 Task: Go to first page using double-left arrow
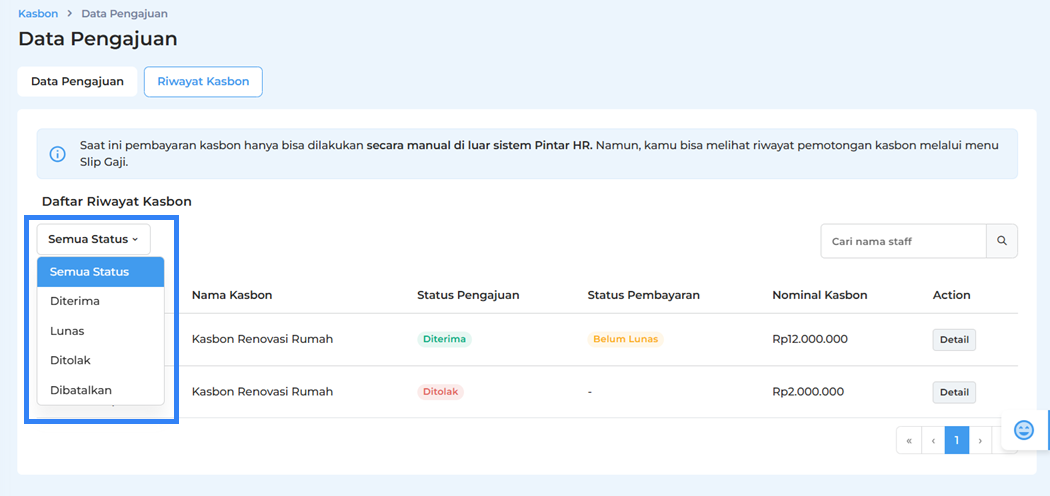click(908, 440)
